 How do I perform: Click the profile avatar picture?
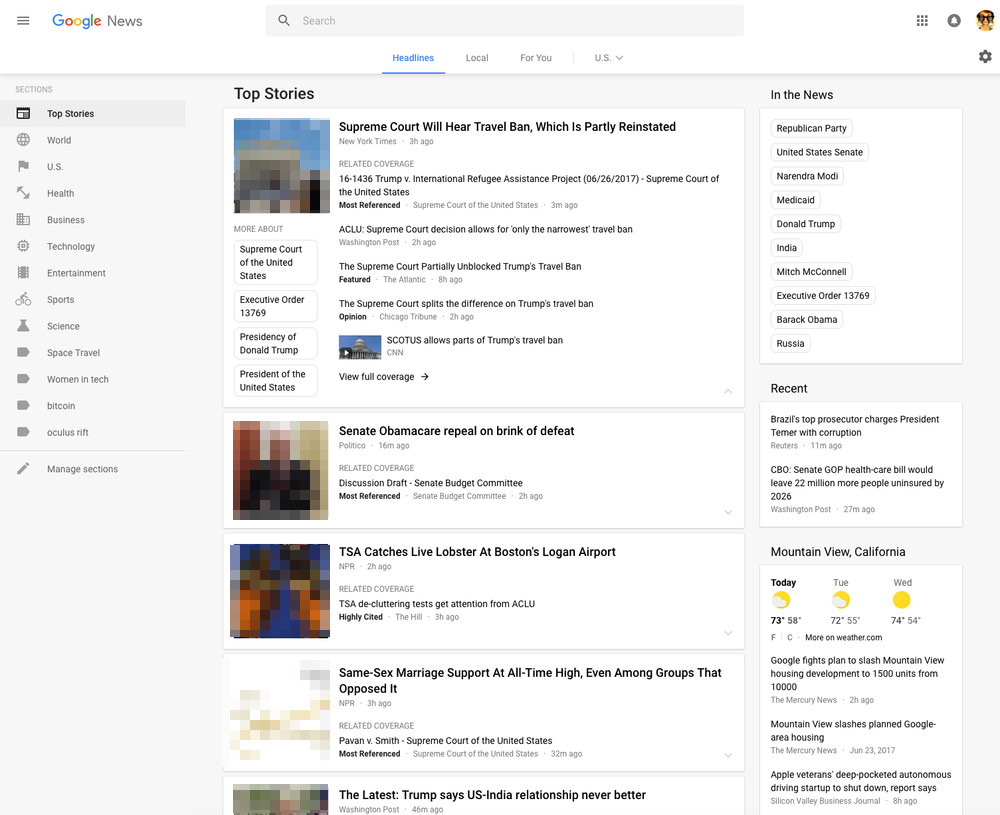point(985,20)
